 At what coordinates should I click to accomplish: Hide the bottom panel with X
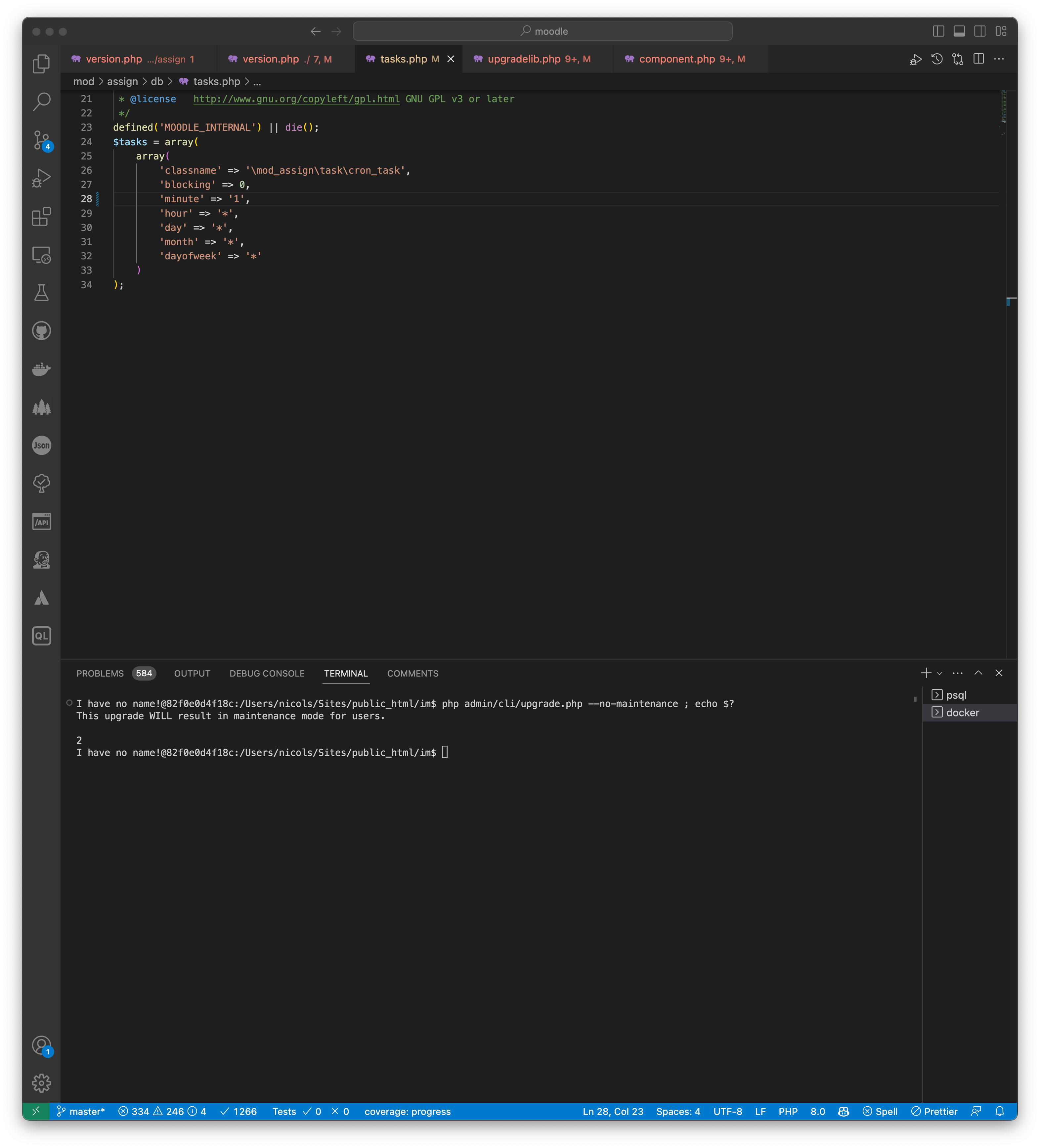pyautogui.click(x=998, y=673)
